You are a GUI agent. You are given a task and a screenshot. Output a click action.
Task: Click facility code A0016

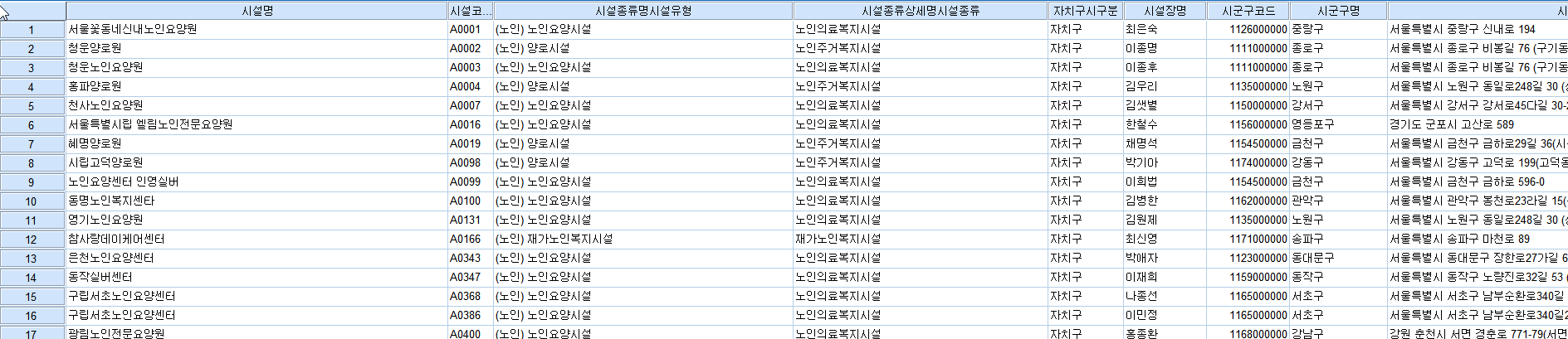470,124
